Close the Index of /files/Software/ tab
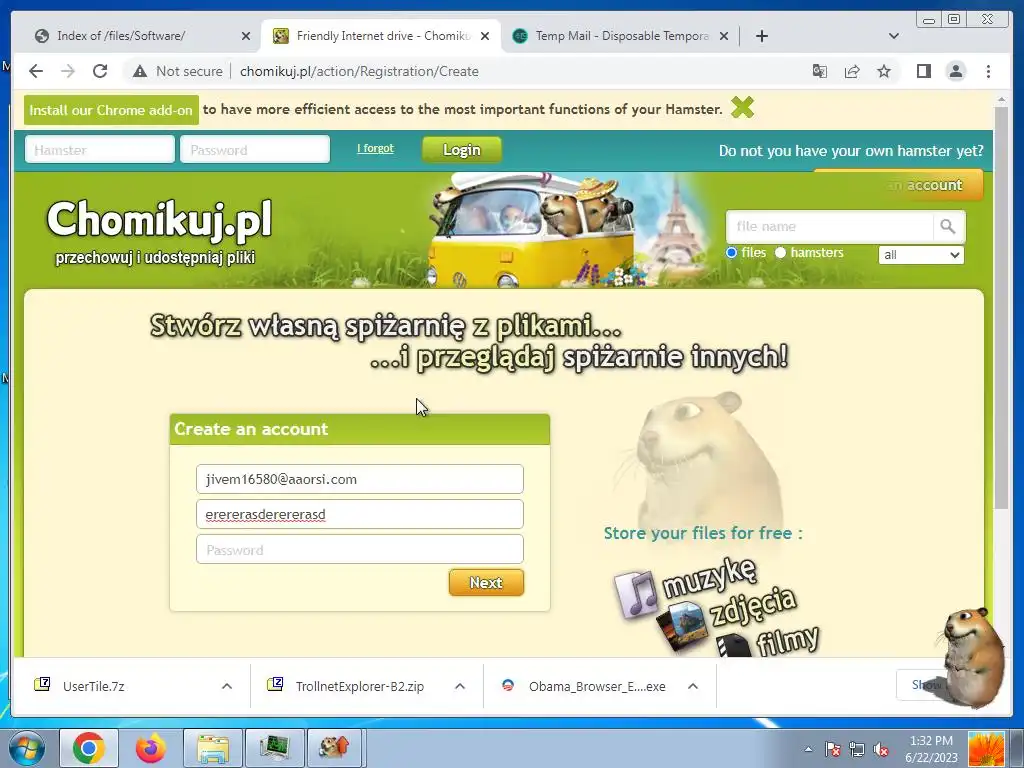 tap(246, 36)
